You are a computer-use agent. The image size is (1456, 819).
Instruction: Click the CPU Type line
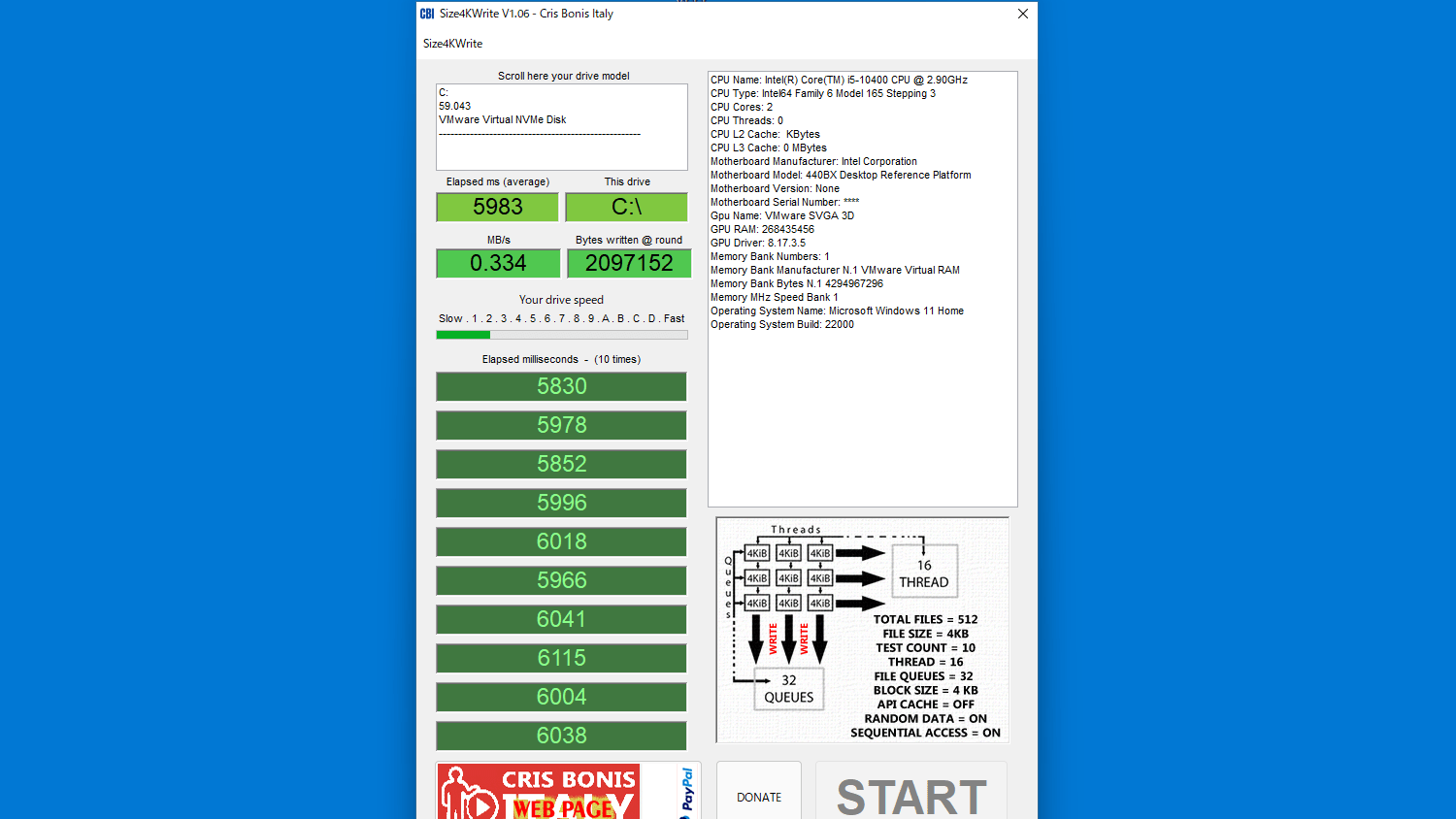coord(823,93)
